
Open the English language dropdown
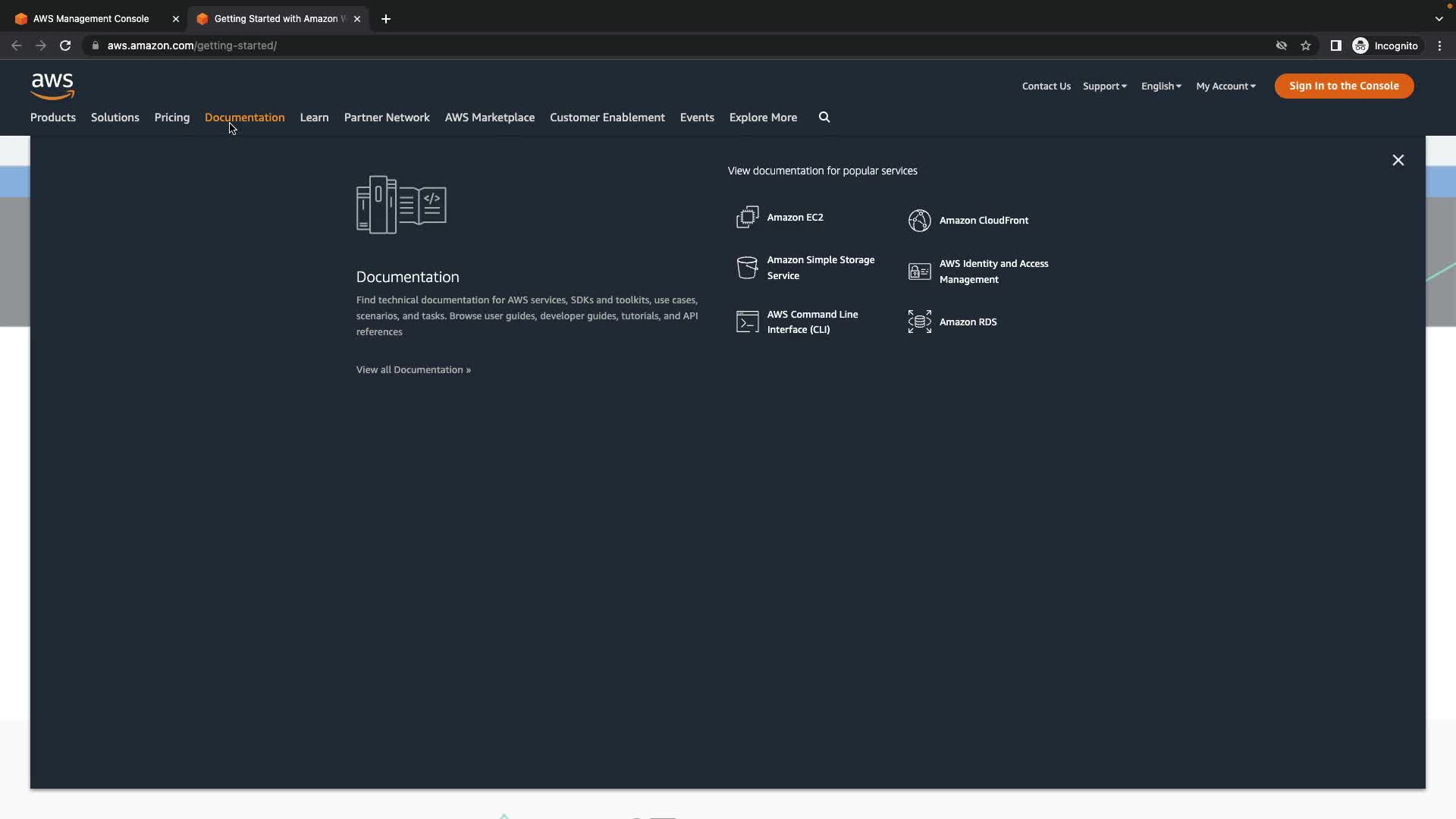pyautogui.click(x=1160, y=86)
